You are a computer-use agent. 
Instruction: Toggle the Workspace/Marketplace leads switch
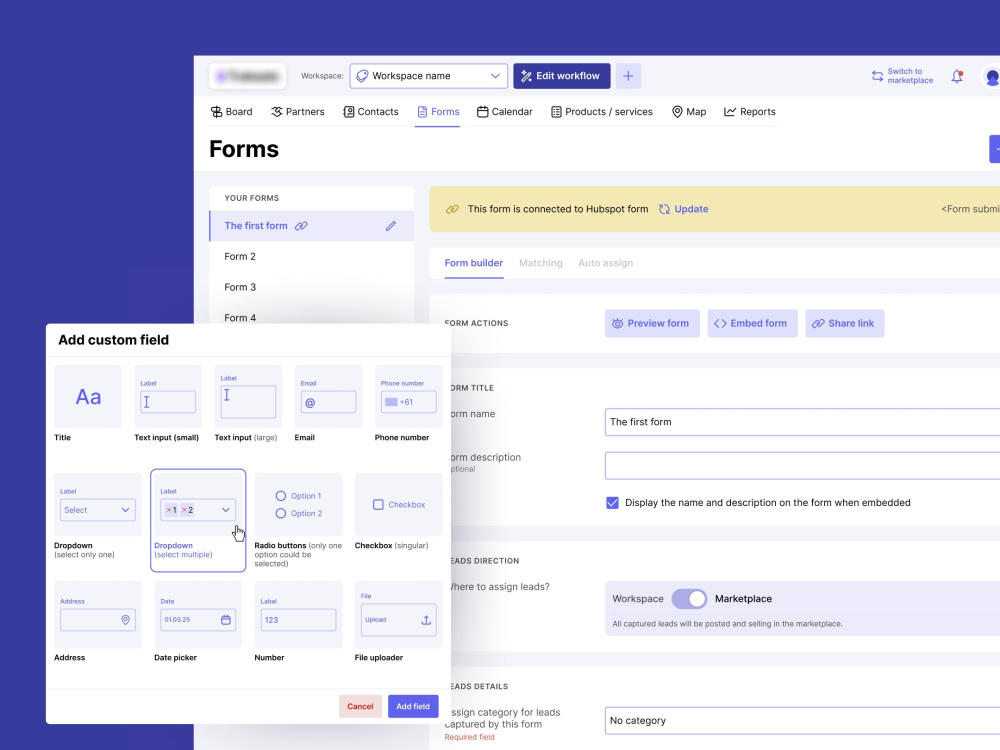[x=689, y=599]
